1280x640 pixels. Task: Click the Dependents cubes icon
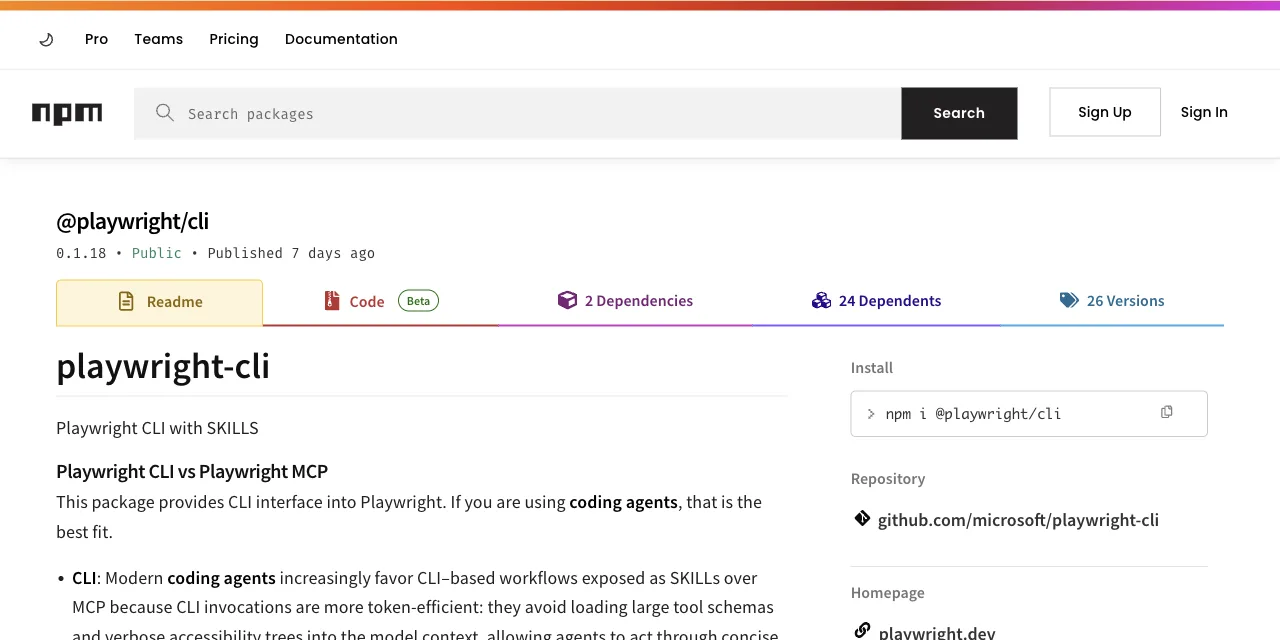(822, 300)
